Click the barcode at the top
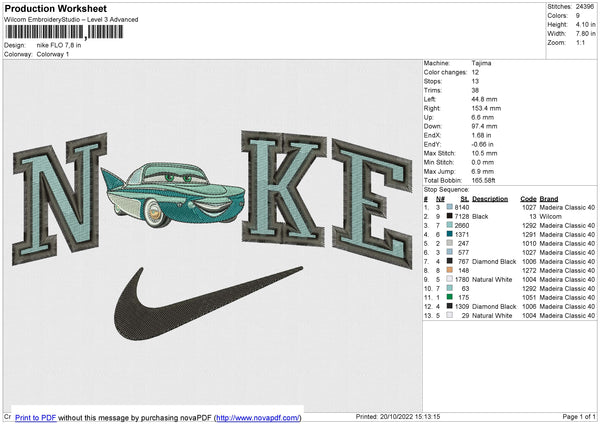 64,32
